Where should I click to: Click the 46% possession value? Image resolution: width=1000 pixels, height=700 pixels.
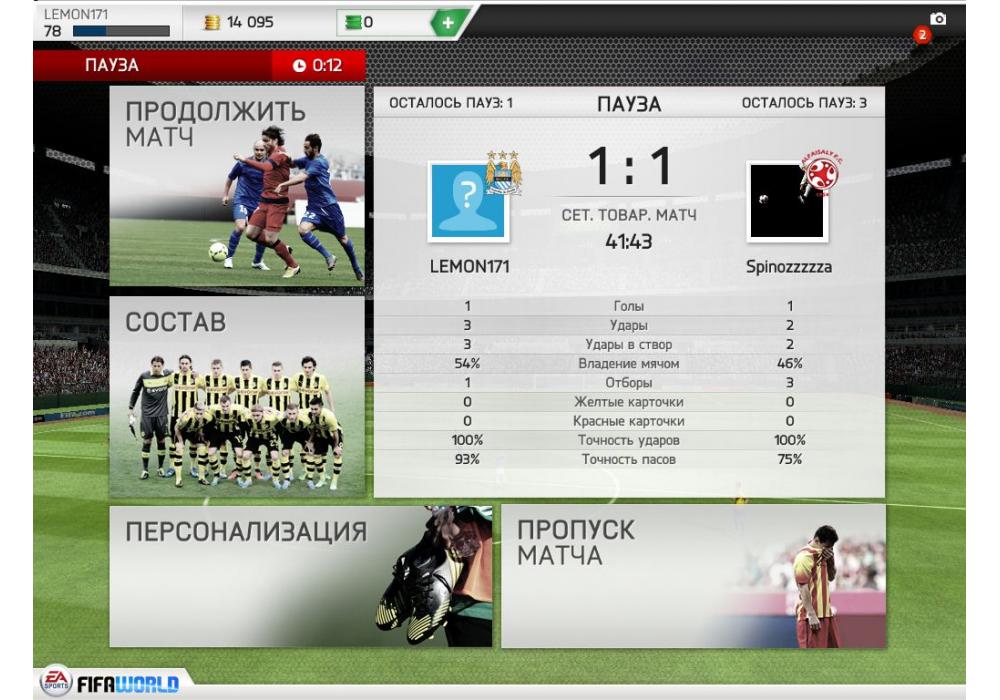click(x=790, y=364)
